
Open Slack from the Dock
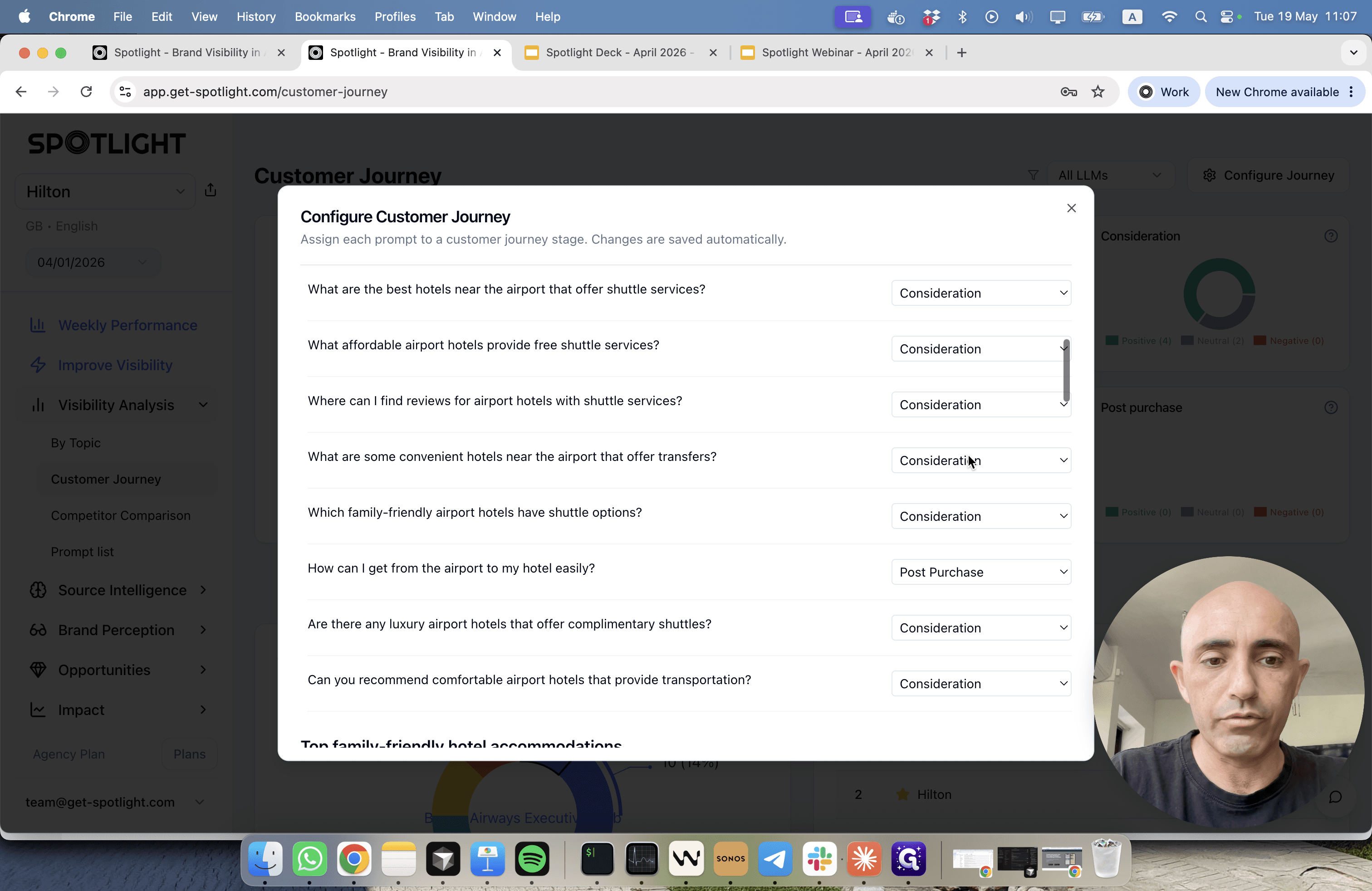tap(819, 859)
